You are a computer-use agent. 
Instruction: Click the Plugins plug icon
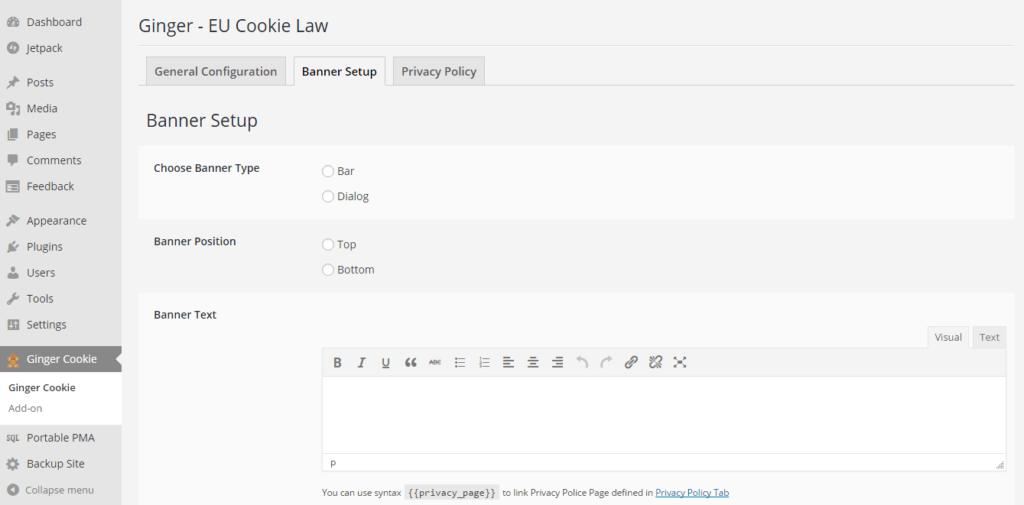(x=12, y=247)
